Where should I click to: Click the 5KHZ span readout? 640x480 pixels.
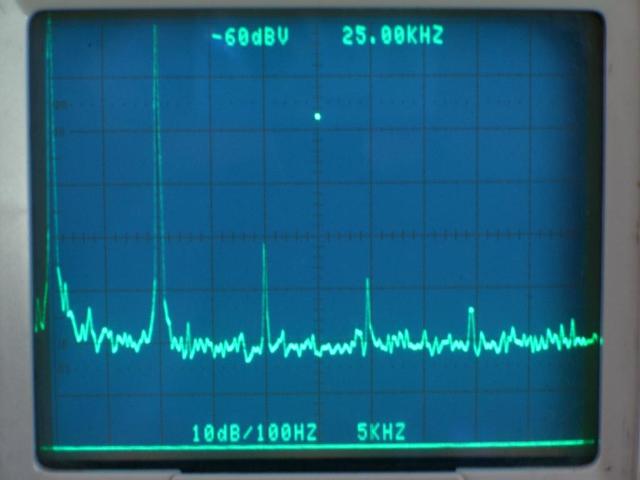point(381,432)
